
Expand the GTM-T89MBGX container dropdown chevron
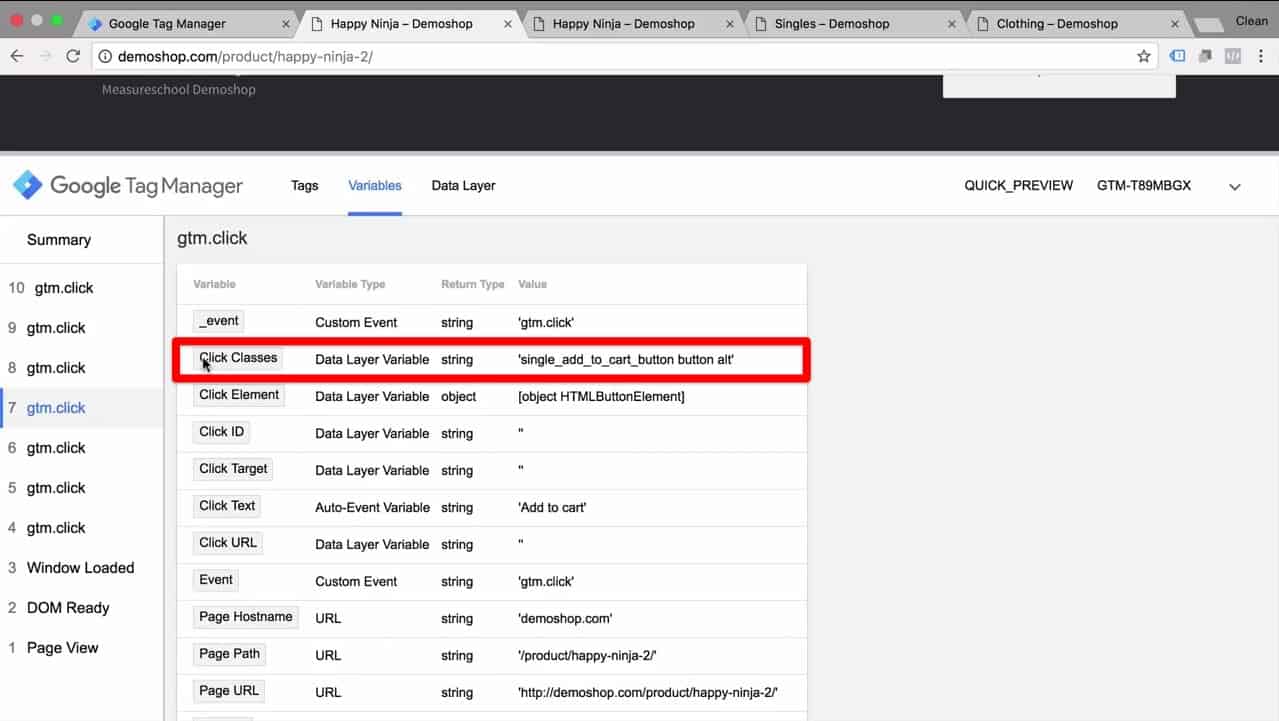point(1235,186)
